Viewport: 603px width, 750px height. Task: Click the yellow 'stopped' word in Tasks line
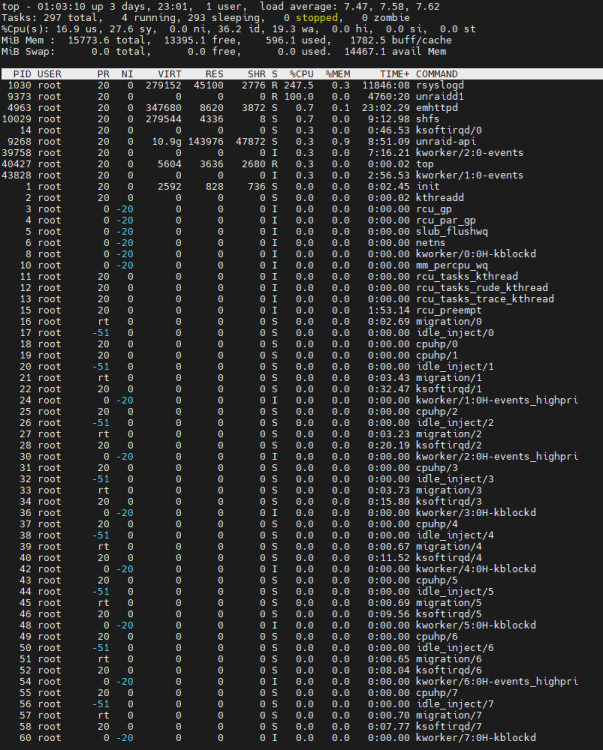317,18
